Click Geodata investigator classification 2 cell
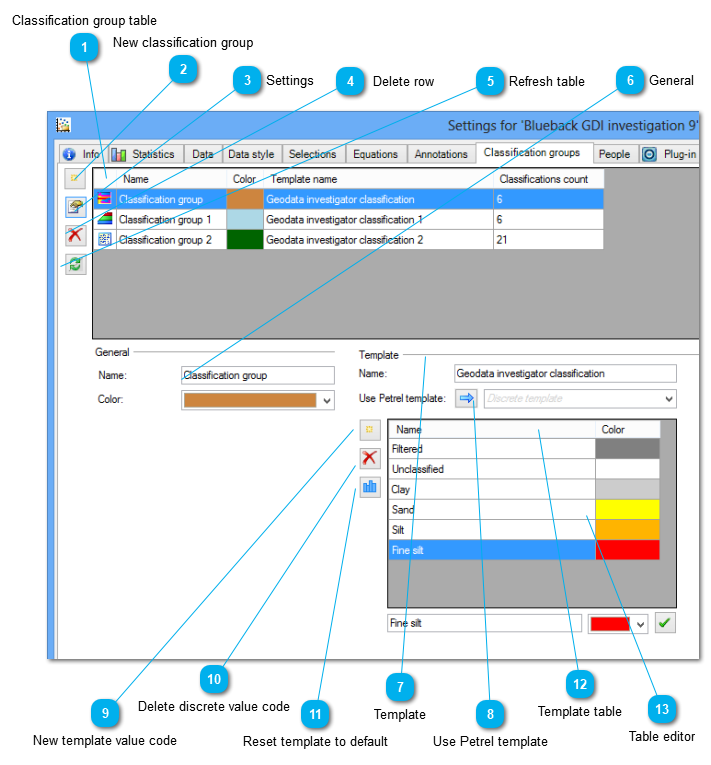 378,240
